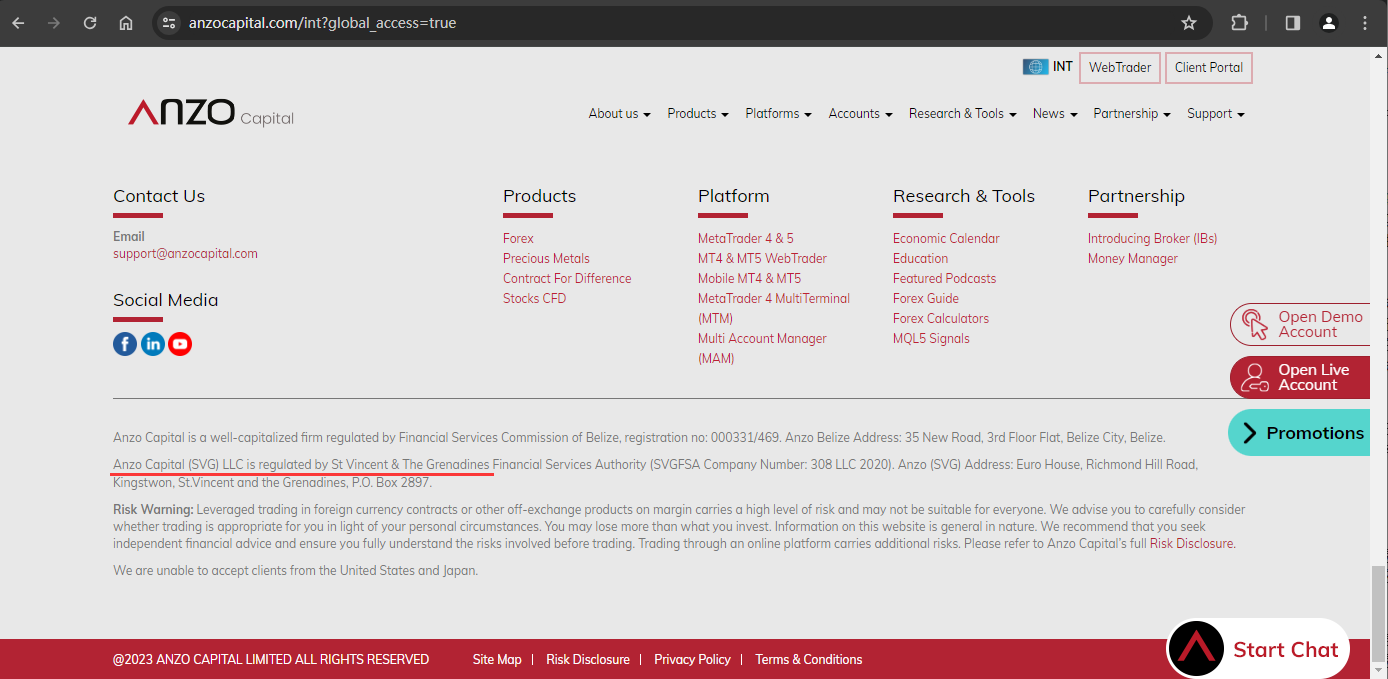Expand the Products dropdown menu
Viewport: 1388px width, 679px height.
(x=698, y=114)
